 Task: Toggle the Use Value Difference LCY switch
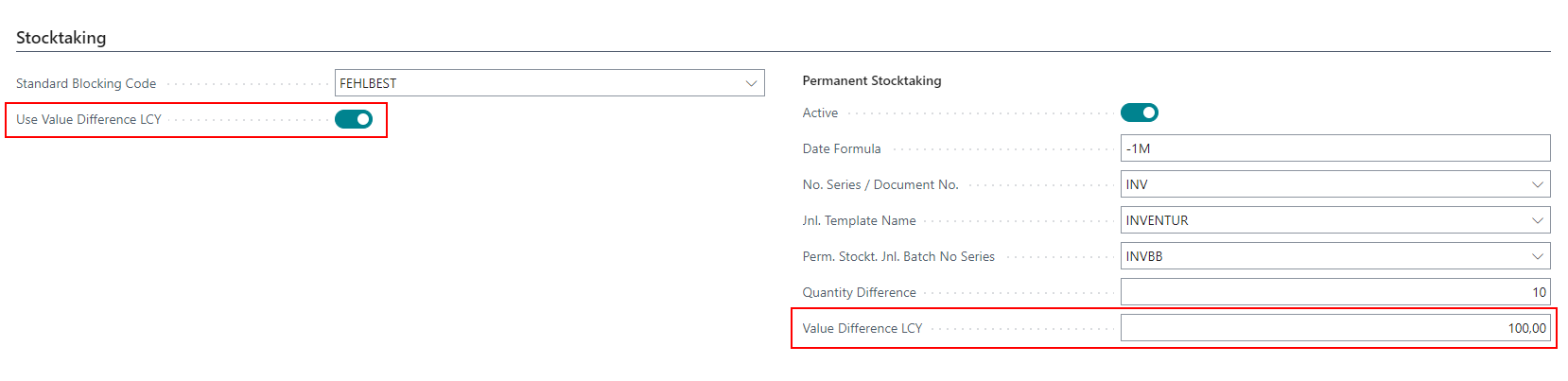[354, 119]
